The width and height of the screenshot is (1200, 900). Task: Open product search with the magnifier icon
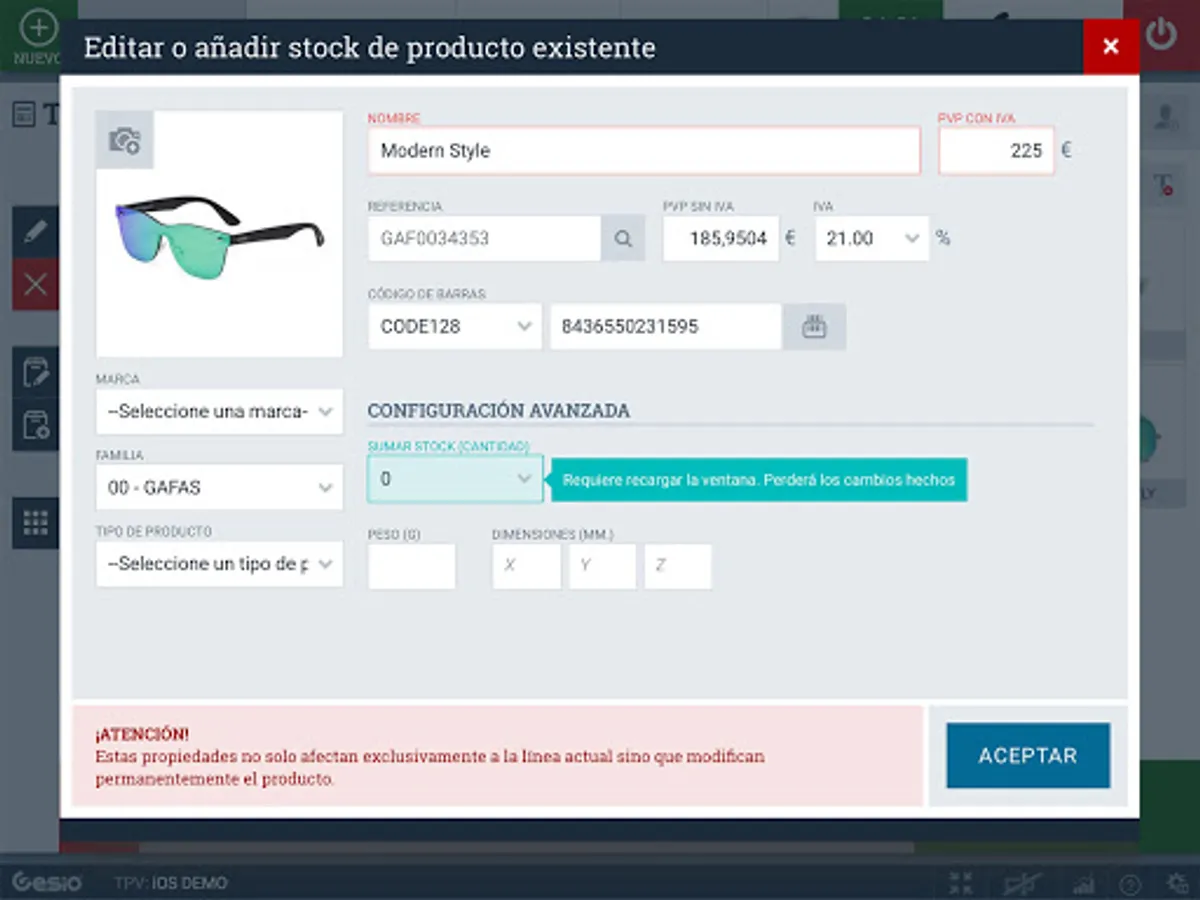pyautogui.click(x=623, y=238)
